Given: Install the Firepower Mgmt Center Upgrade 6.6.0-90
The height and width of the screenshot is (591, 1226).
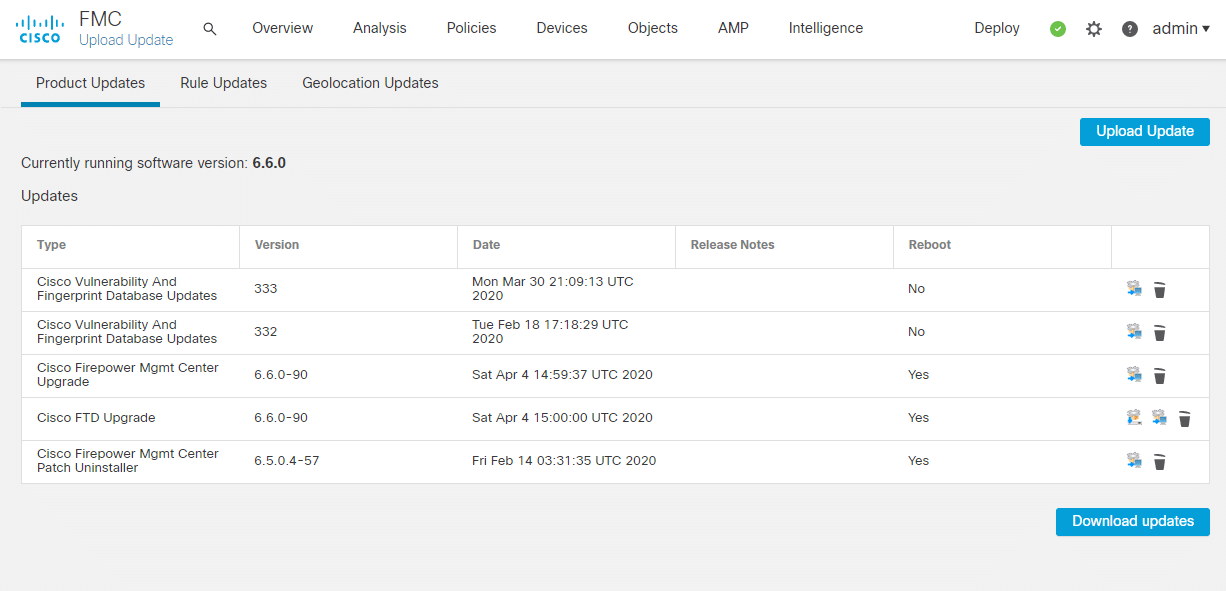Looking at the screenshot, I should point(1134,375).
